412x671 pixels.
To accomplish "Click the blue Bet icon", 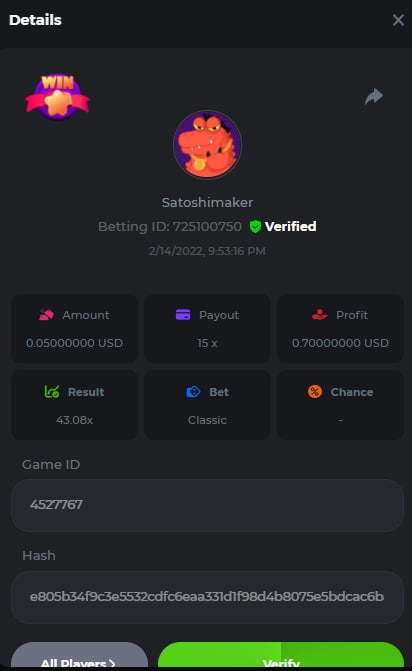I will point(193,392).
